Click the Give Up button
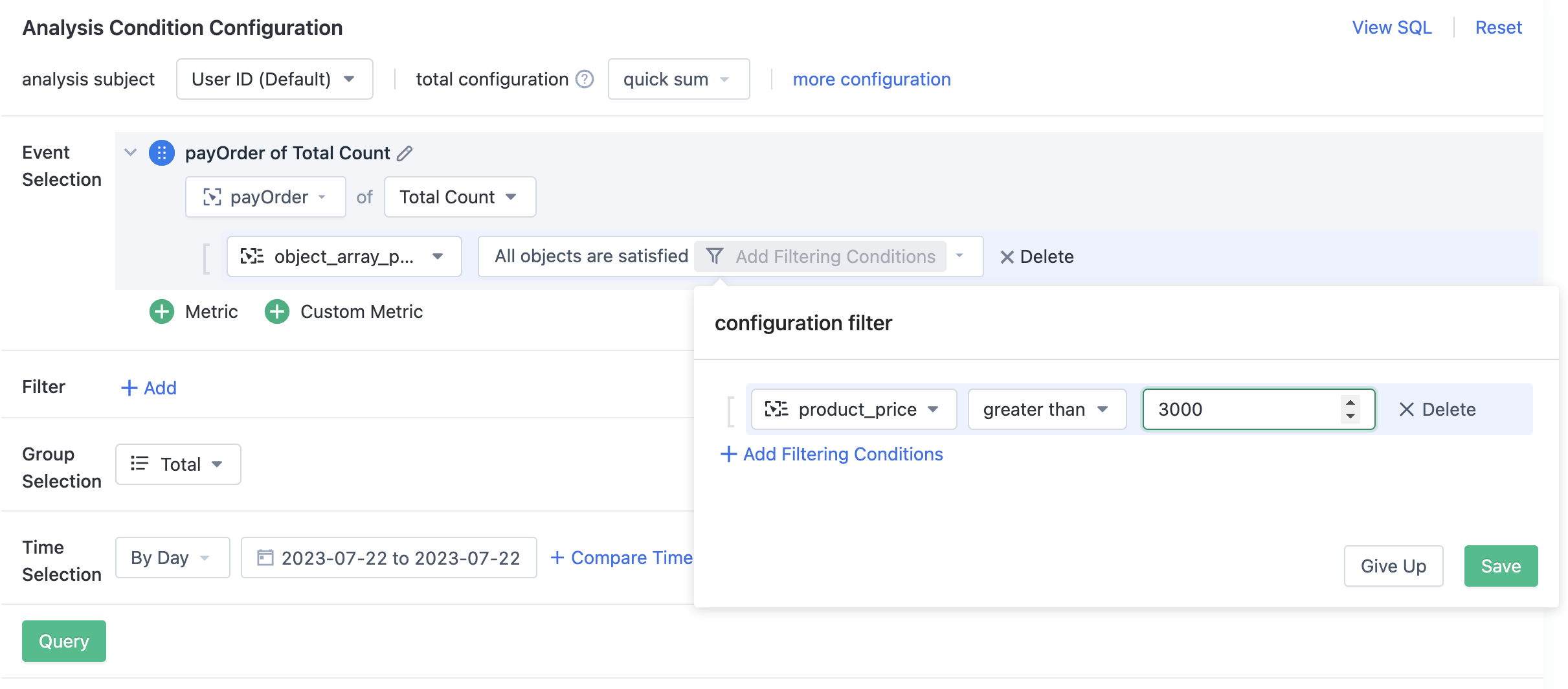 tap(1393, 566)
